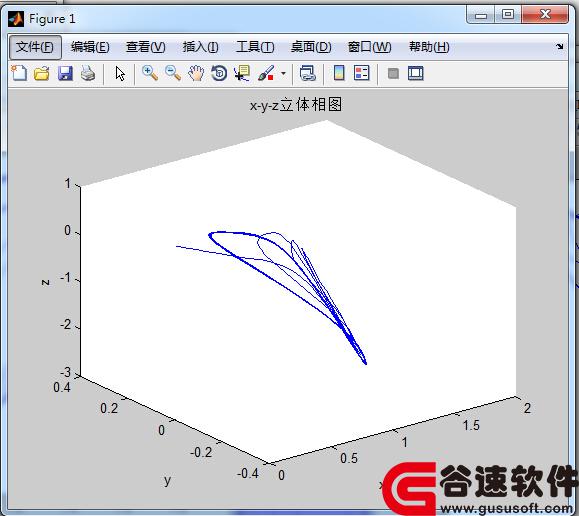Create a new figure with the New icon

click(x=19, y=73)
